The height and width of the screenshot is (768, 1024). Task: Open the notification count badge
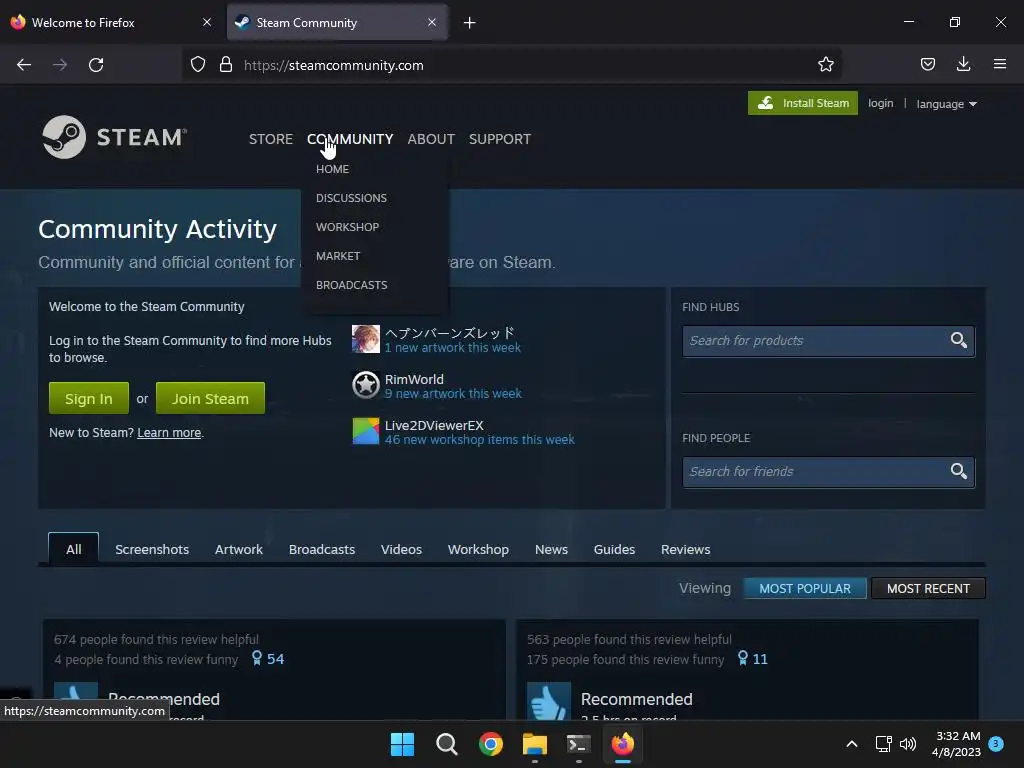(996, 744)
